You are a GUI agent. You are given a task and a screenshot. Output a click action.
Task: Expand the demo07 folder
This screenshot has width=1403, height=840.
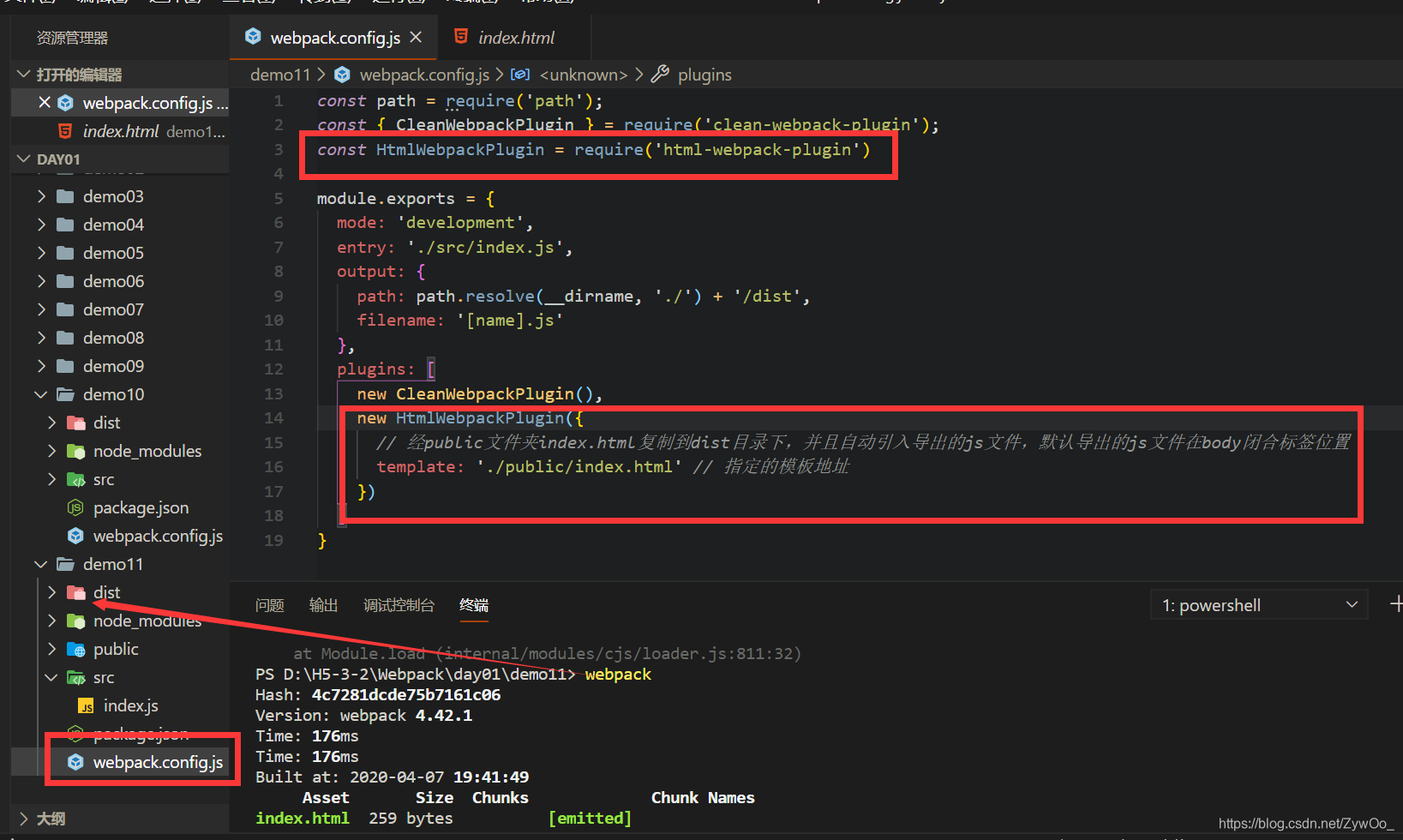(41, 309)
